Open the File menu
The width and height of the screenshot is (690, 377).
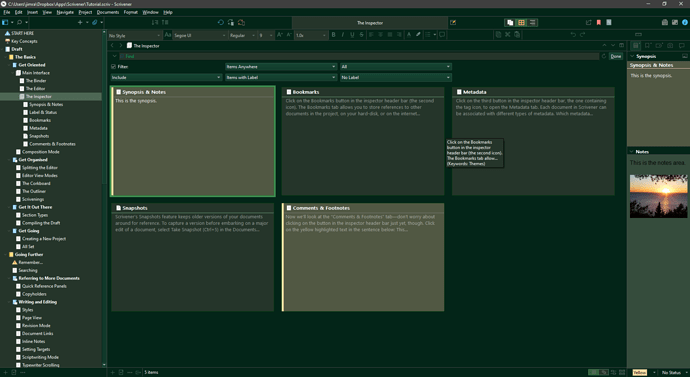[x=7, y=12]
